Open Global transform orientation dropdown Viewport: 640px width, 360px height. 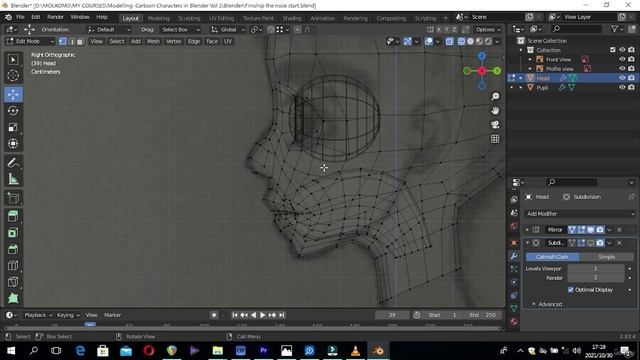tap(228, 29)
